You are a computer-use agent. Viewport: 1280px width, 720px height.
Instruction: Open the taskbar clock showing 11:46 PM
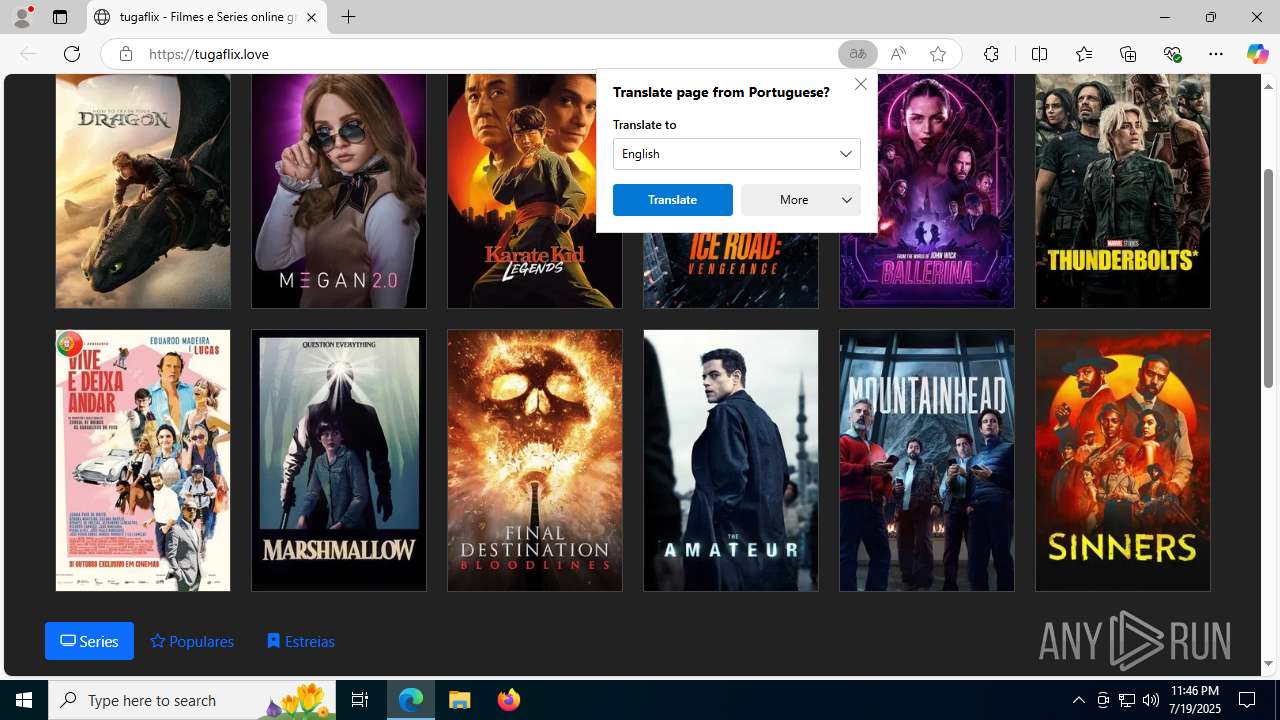pyautogui.click(x=1194, y=700)
